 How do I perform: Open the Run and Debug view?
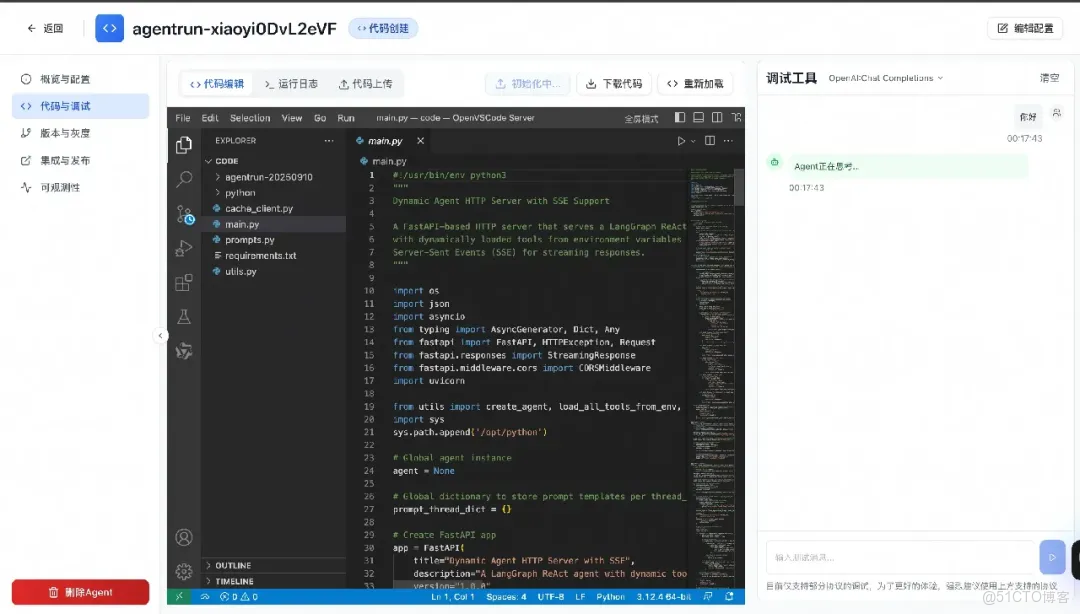click(183, 248)
